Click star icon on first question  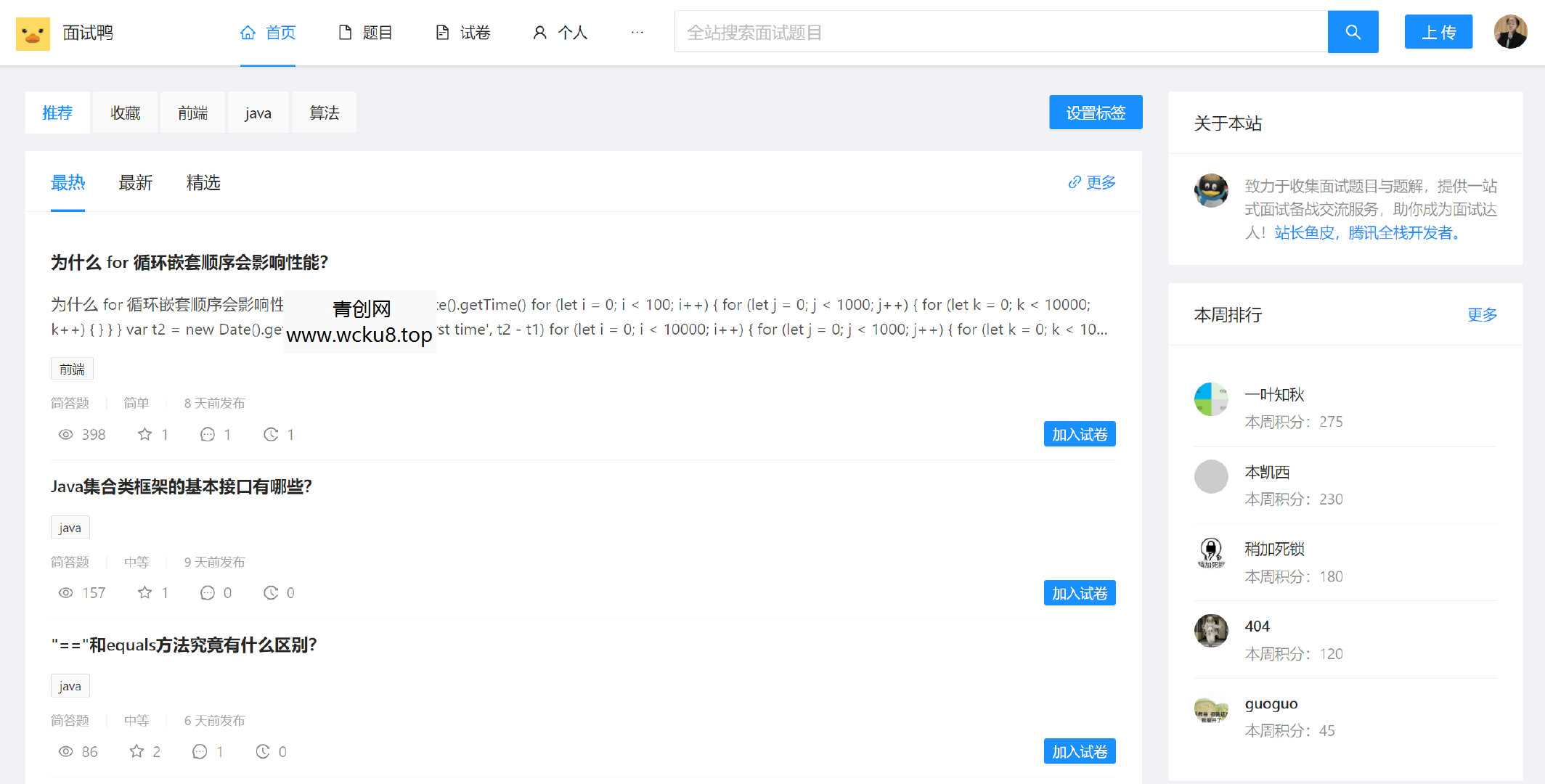(x=144, y=434)
